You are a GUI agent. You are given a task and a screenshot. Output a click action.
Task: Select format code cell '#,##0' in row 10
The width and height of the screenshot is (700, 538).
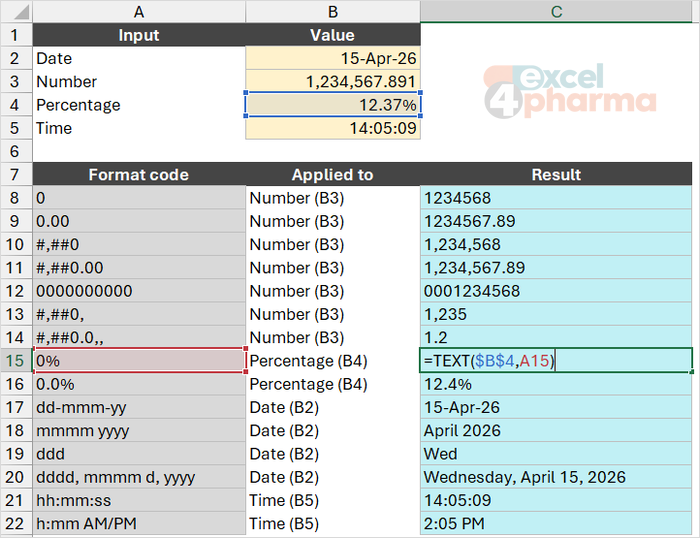pos(139,244)
